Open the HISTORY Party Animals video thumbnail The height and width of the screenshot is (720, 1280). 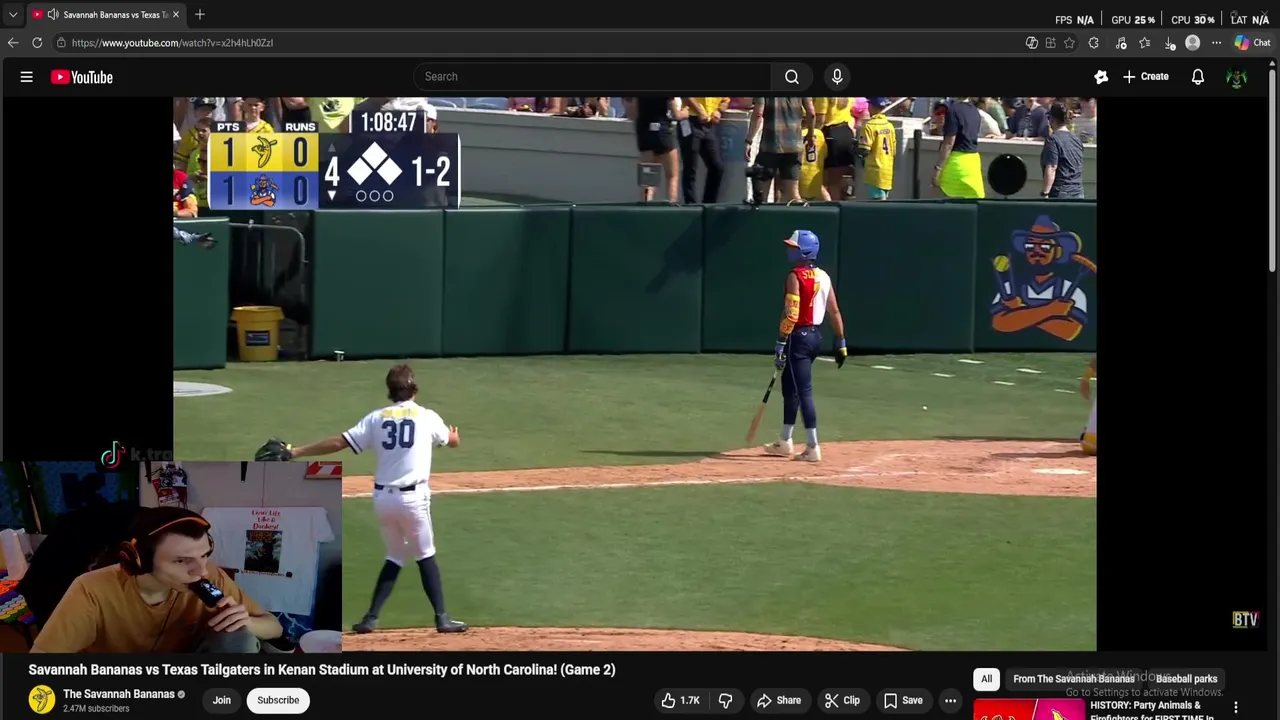coord(1029,709)
